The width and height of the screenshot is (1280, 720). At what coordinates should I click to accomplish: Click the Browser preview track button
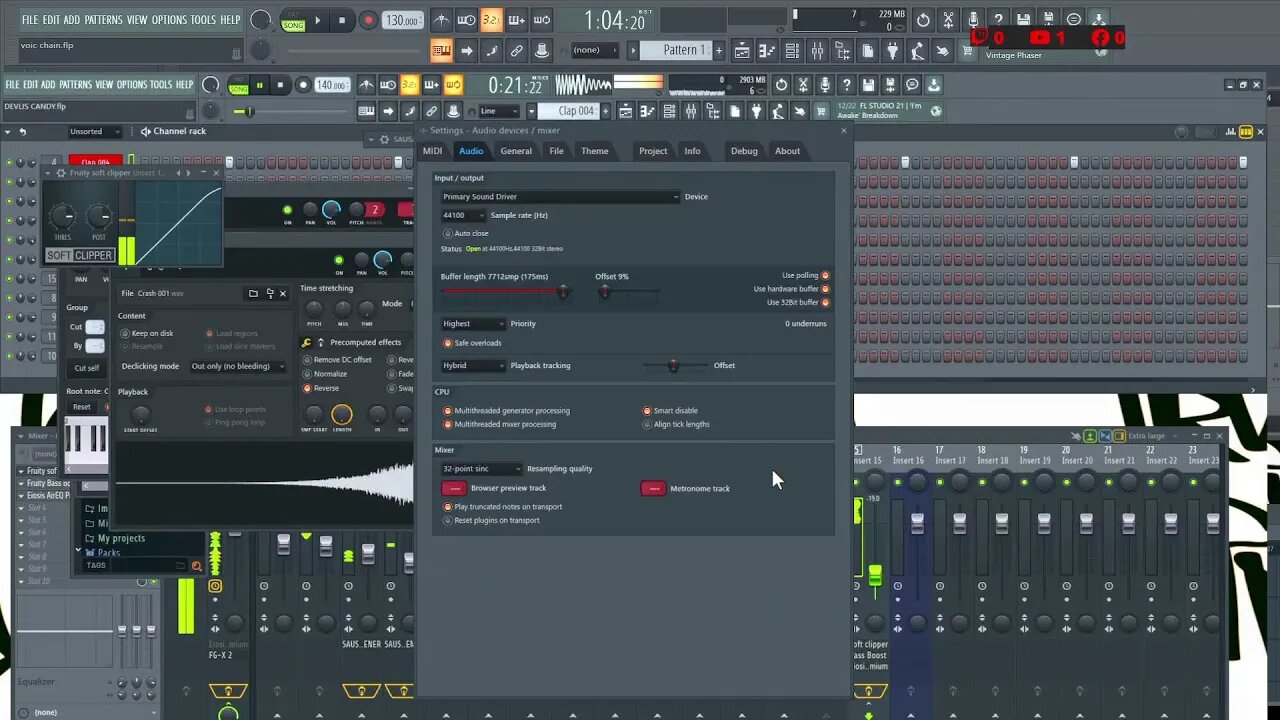[453, 488]
